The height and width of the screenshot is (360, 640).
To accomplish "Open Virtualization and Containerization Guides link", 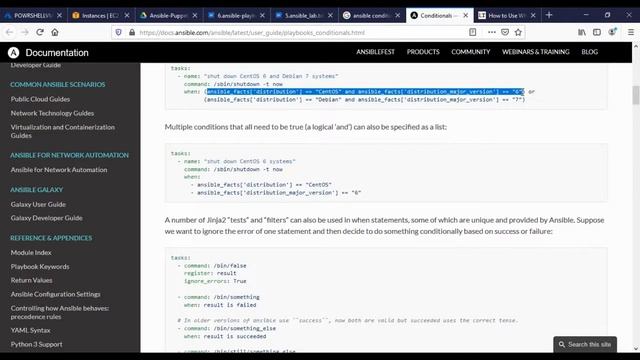I will (62, 131).
